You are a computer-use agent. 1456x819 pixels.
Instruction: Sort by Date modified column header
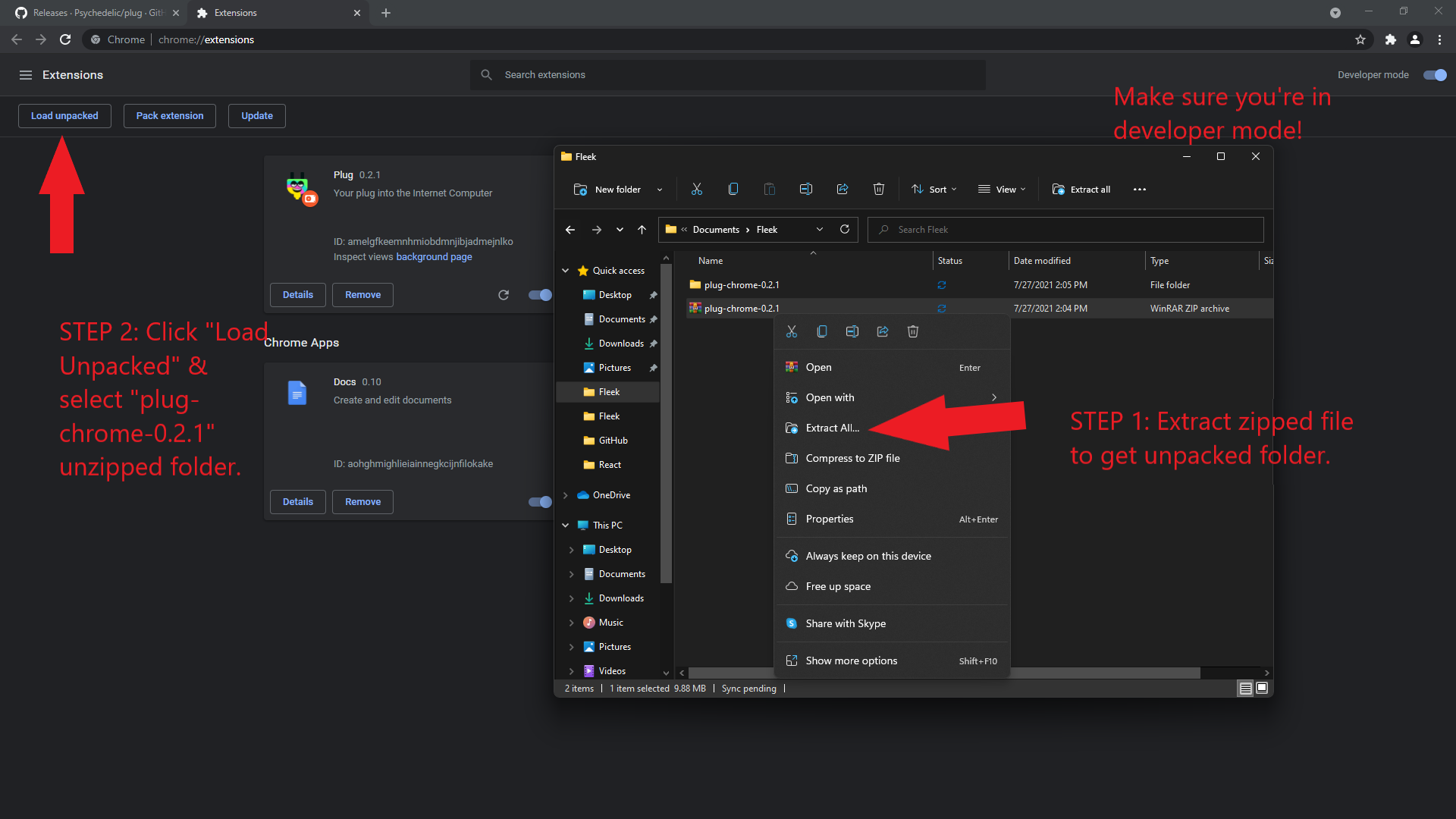(x=1076, y=261)
